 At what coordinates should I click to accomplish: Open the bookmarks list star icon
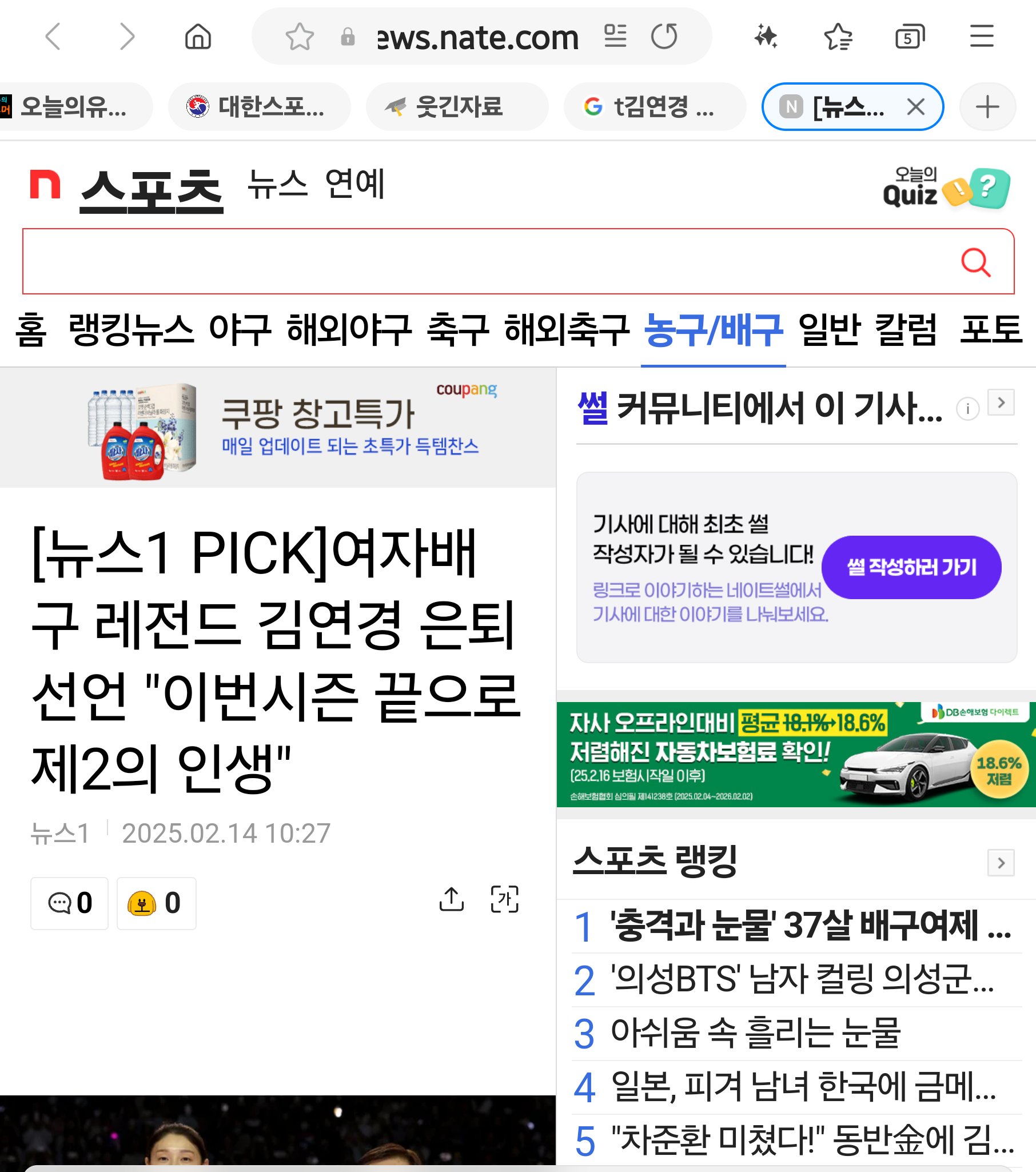[838, 37]
